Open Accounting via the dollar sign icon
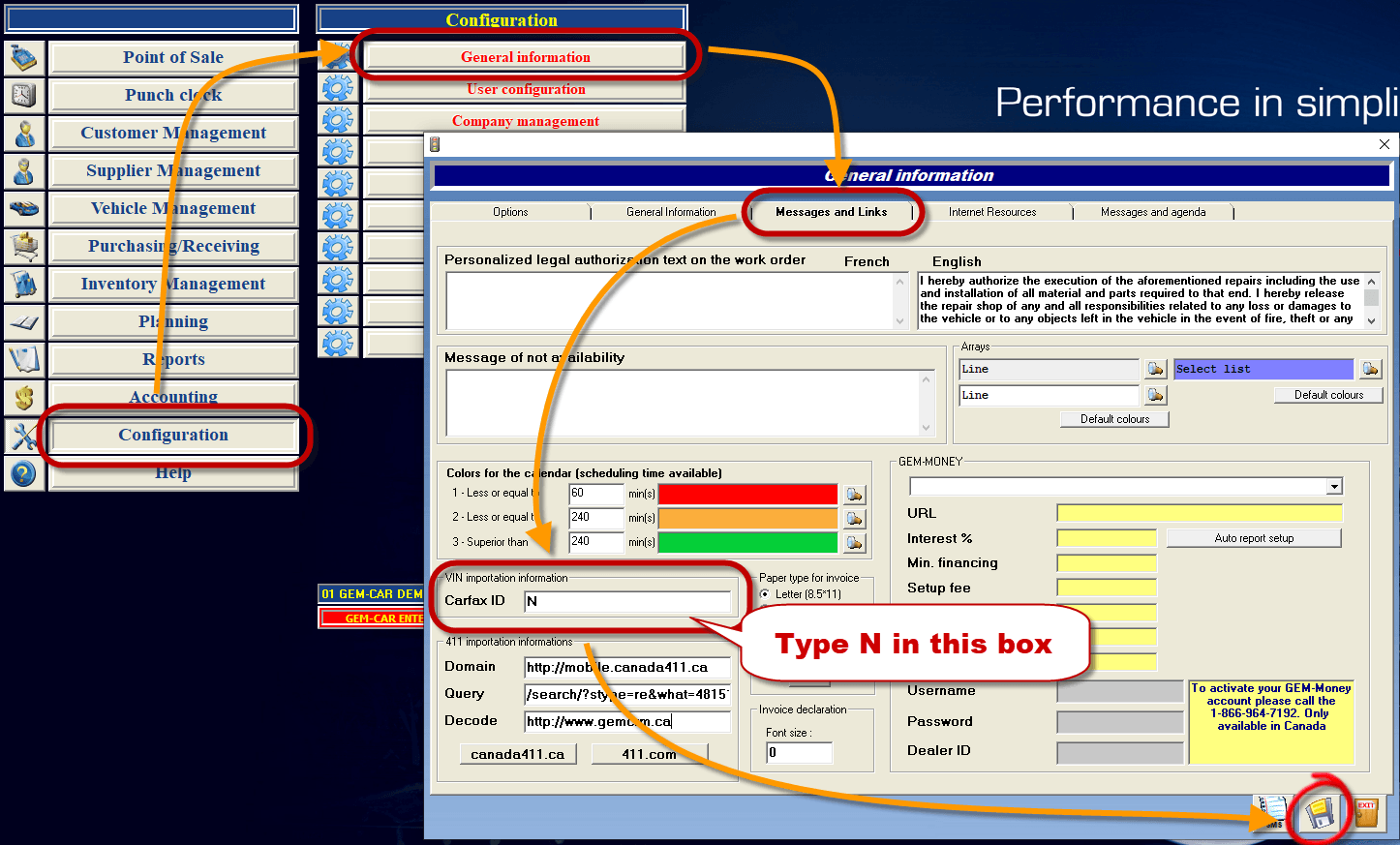The width and height of the screenshot is (1400, 845). (x=23, y=397)
